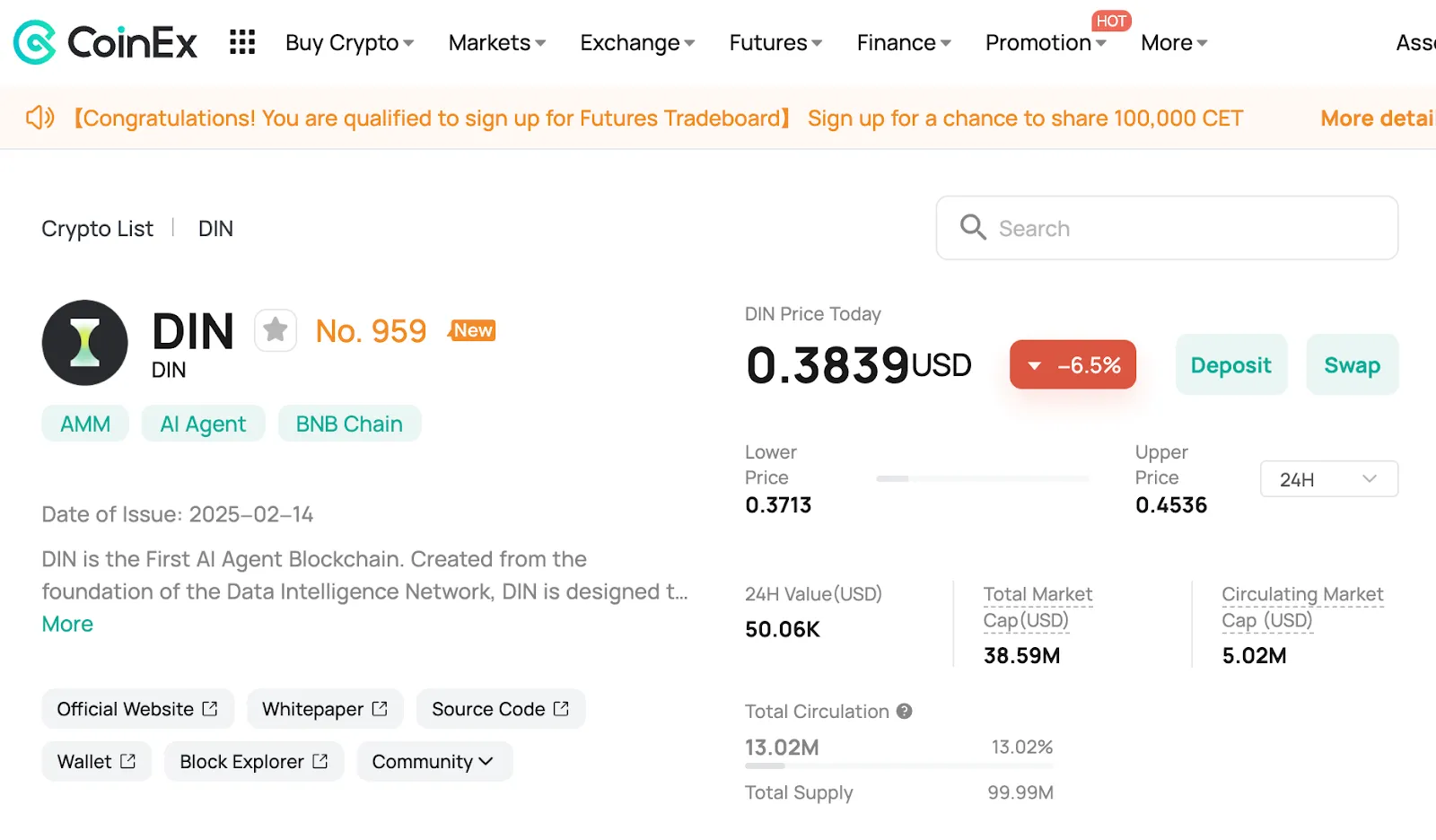This screenshot has width=1436, height=840.
Task: Click the 0.3713 lower price value
Action: point(778,505)
